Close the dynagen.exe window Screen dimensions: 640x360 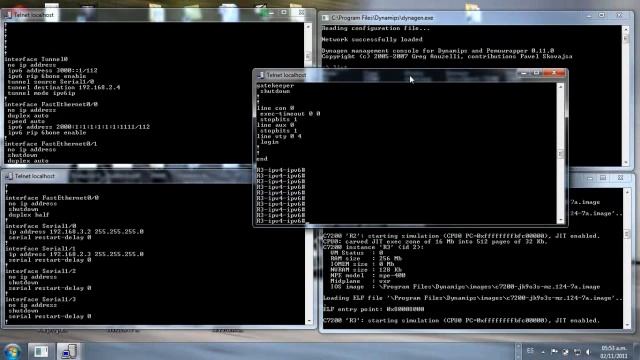620,16
